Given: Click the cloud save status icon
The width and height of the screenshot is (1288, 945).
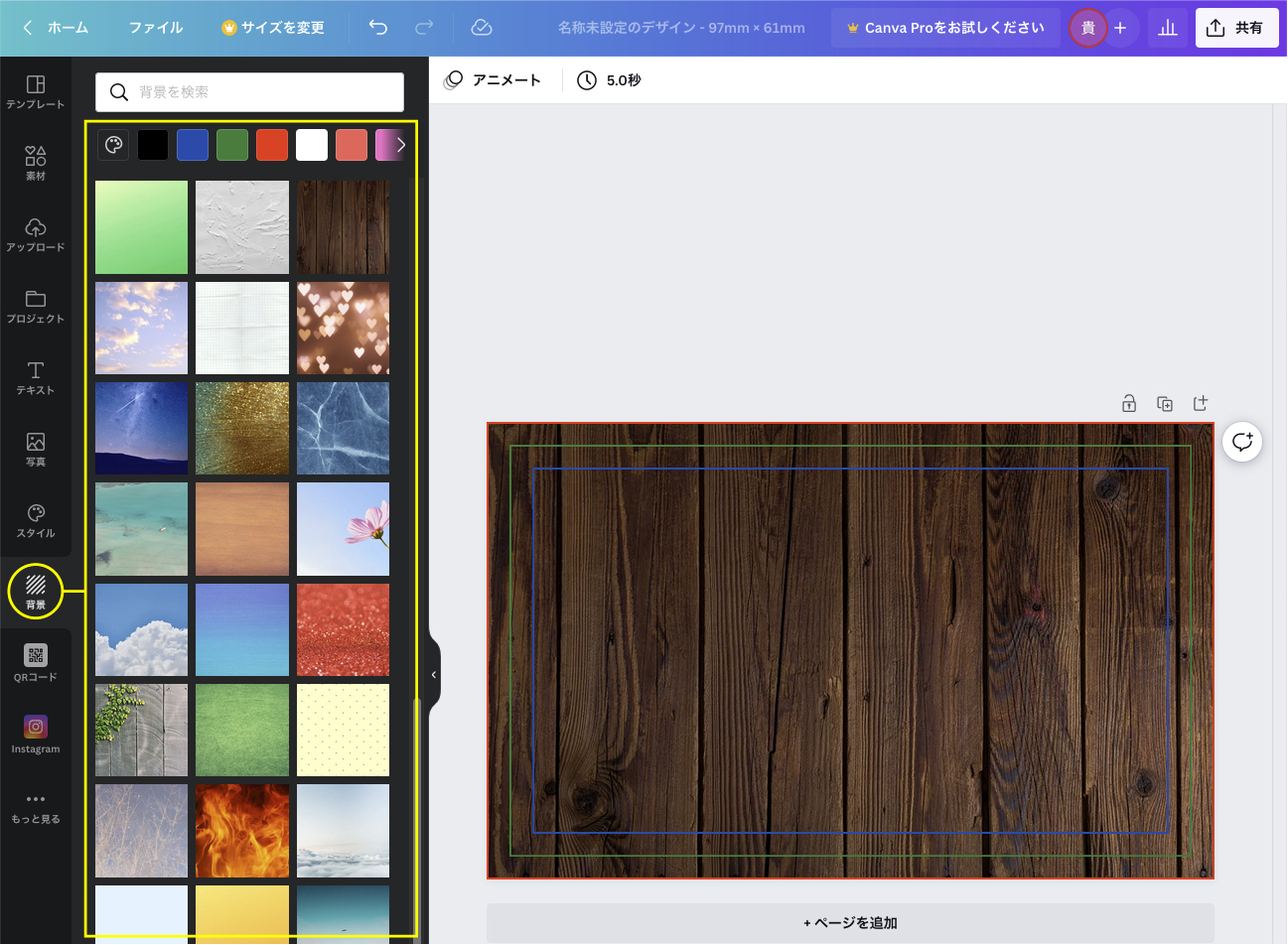Looking at the screenshot, I should click(x=482, y=28).
